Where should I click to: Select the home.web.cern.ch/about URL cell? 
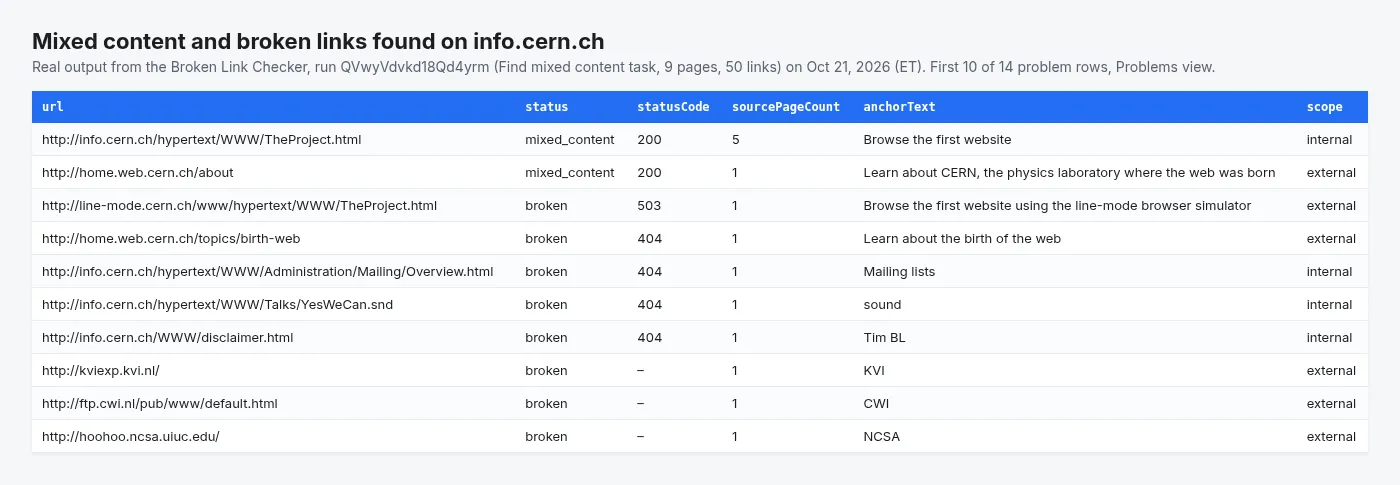(137, 173)
